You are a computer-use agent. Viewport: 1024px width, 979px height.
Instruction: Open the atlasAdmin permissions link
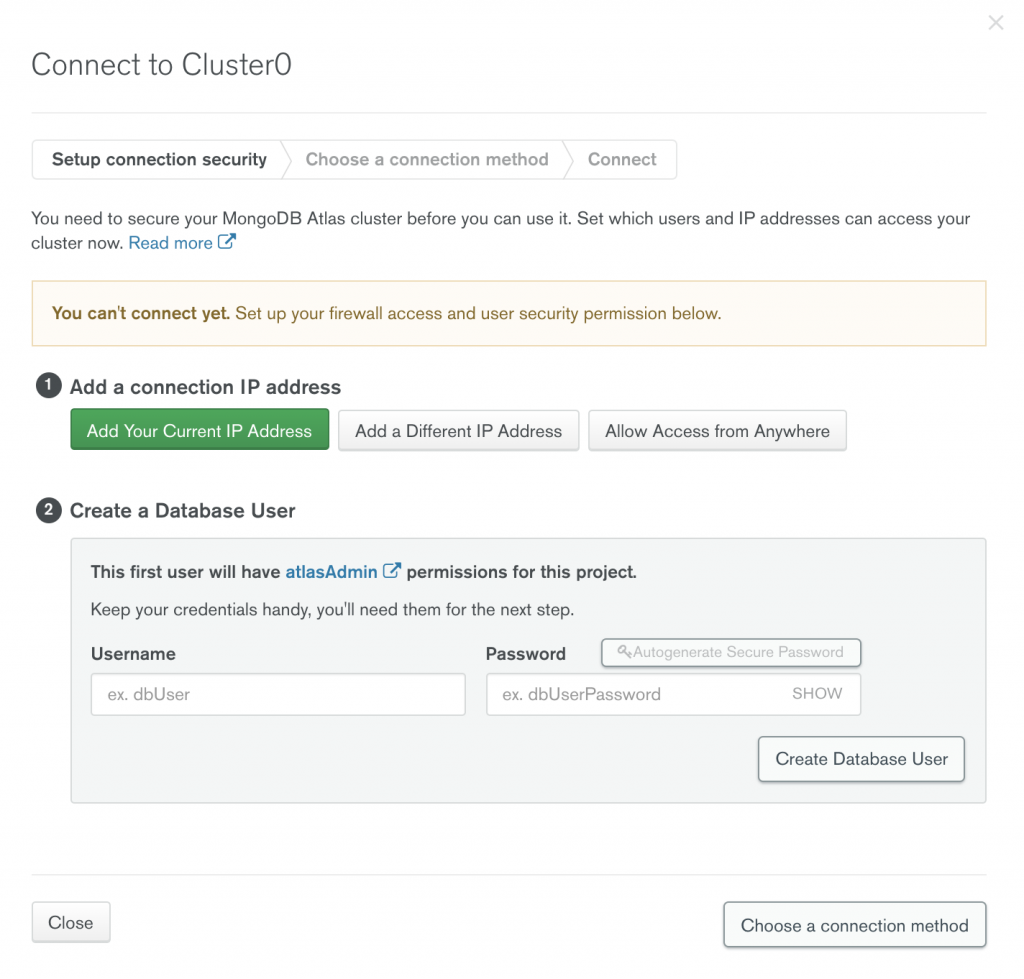(x=331, y=572)
